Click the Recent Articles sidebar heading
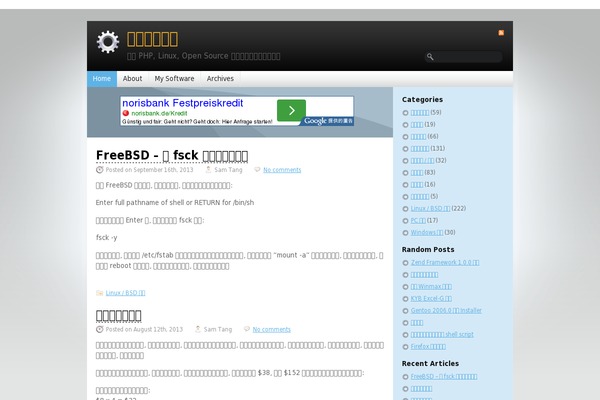 click(x=430, y=364)
